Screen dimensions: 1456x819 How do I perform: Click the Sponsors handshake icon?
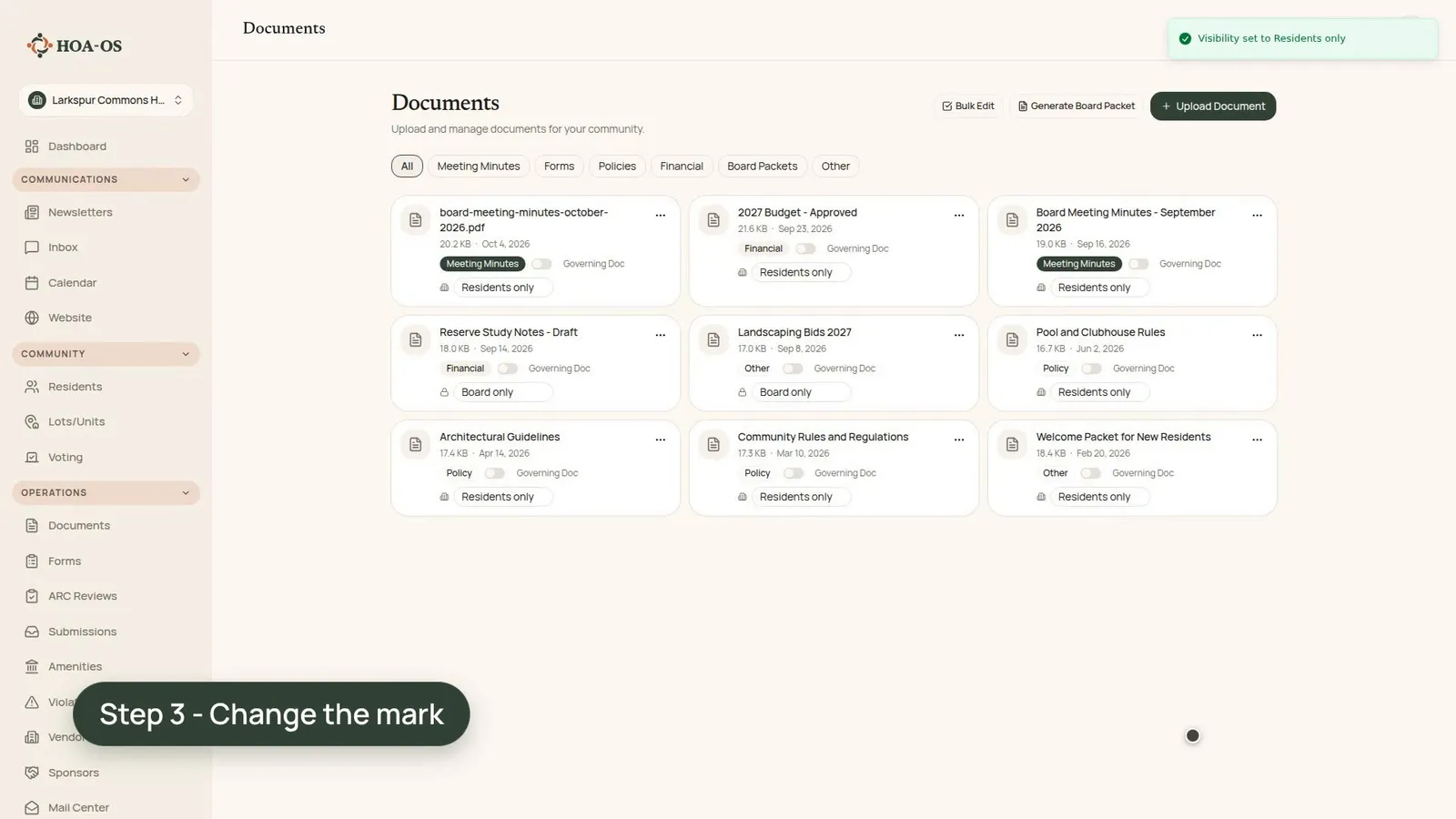click(x=32, y=773)
